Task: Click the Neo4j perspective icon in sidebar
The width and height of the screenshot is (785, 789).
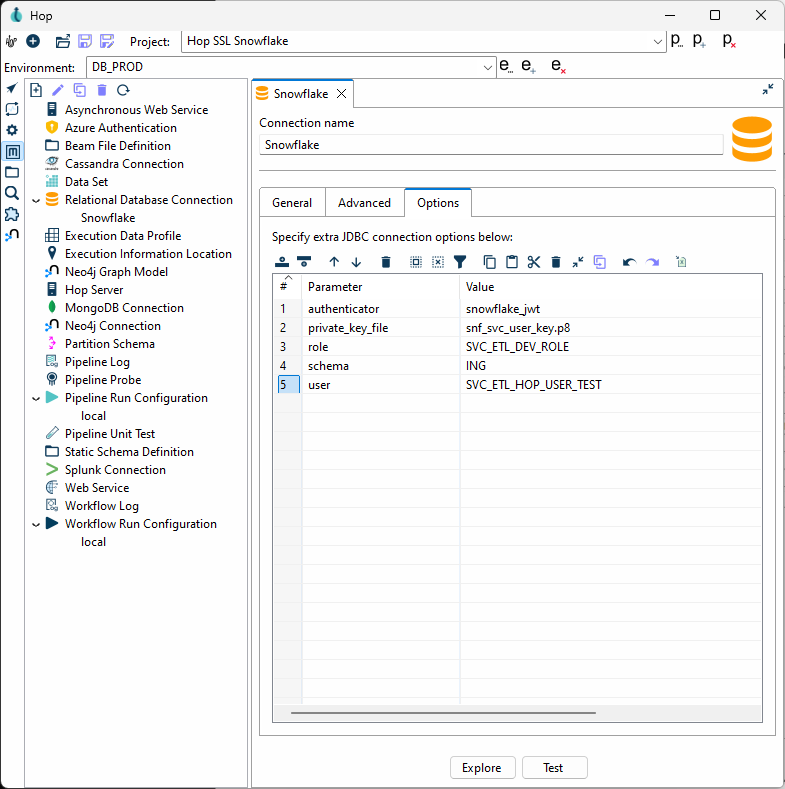Action: pos(12,235)
